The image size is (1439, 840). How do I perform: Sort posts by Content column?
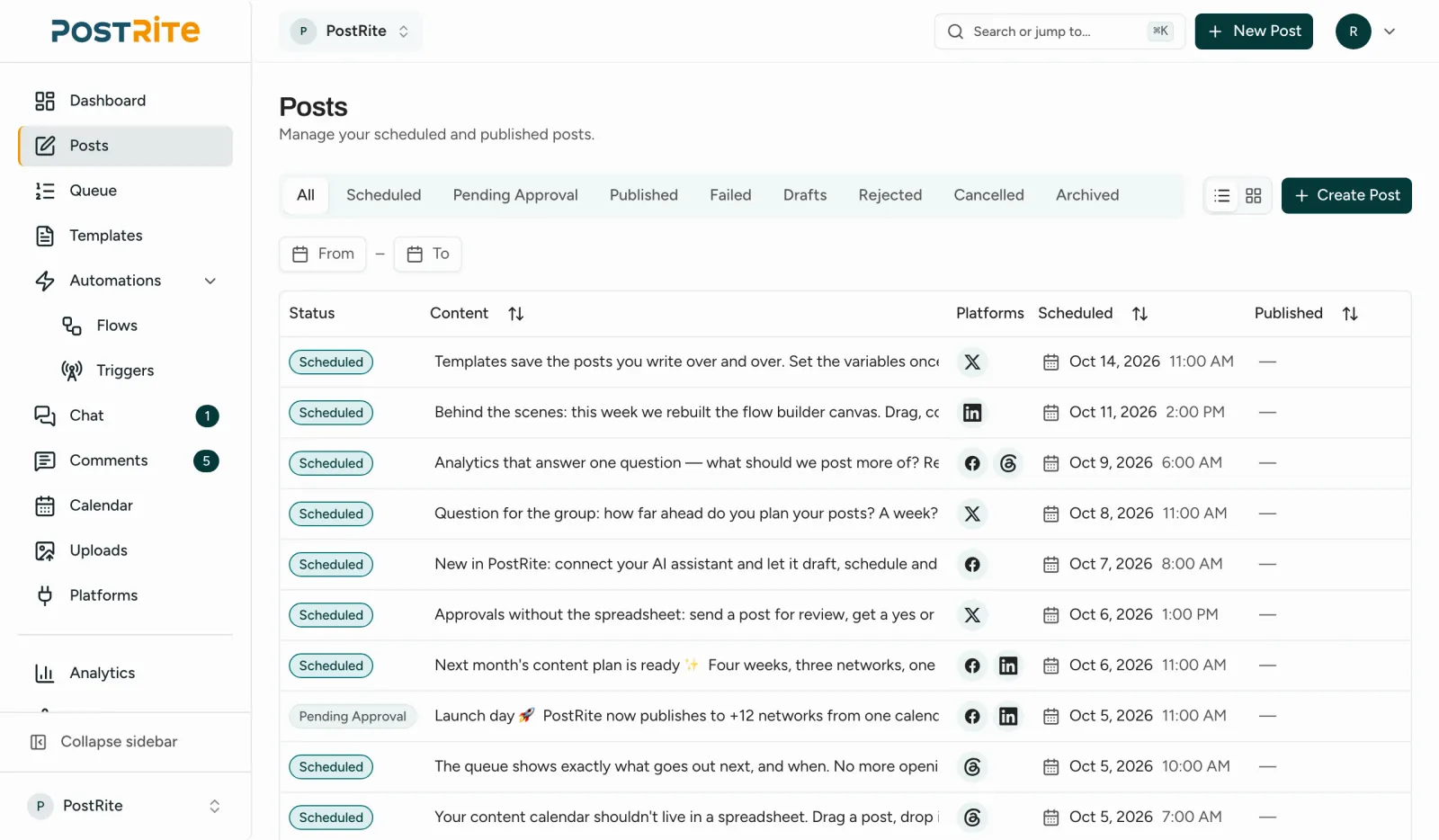coord(515,314)
